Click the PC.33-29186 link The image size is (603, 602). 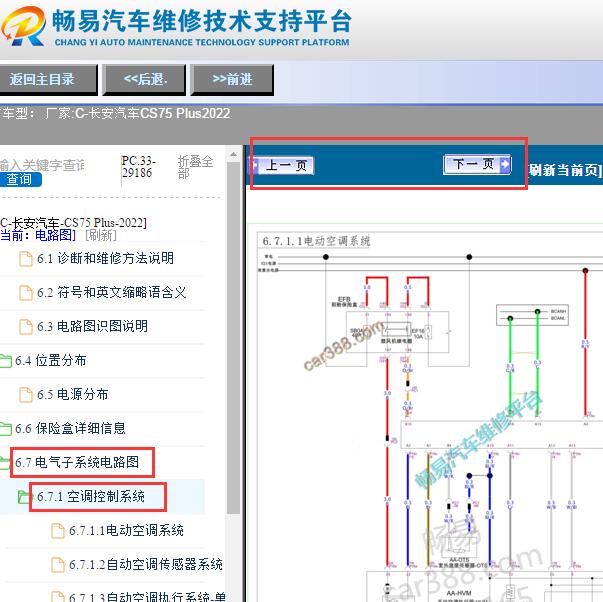click(138, 166)
